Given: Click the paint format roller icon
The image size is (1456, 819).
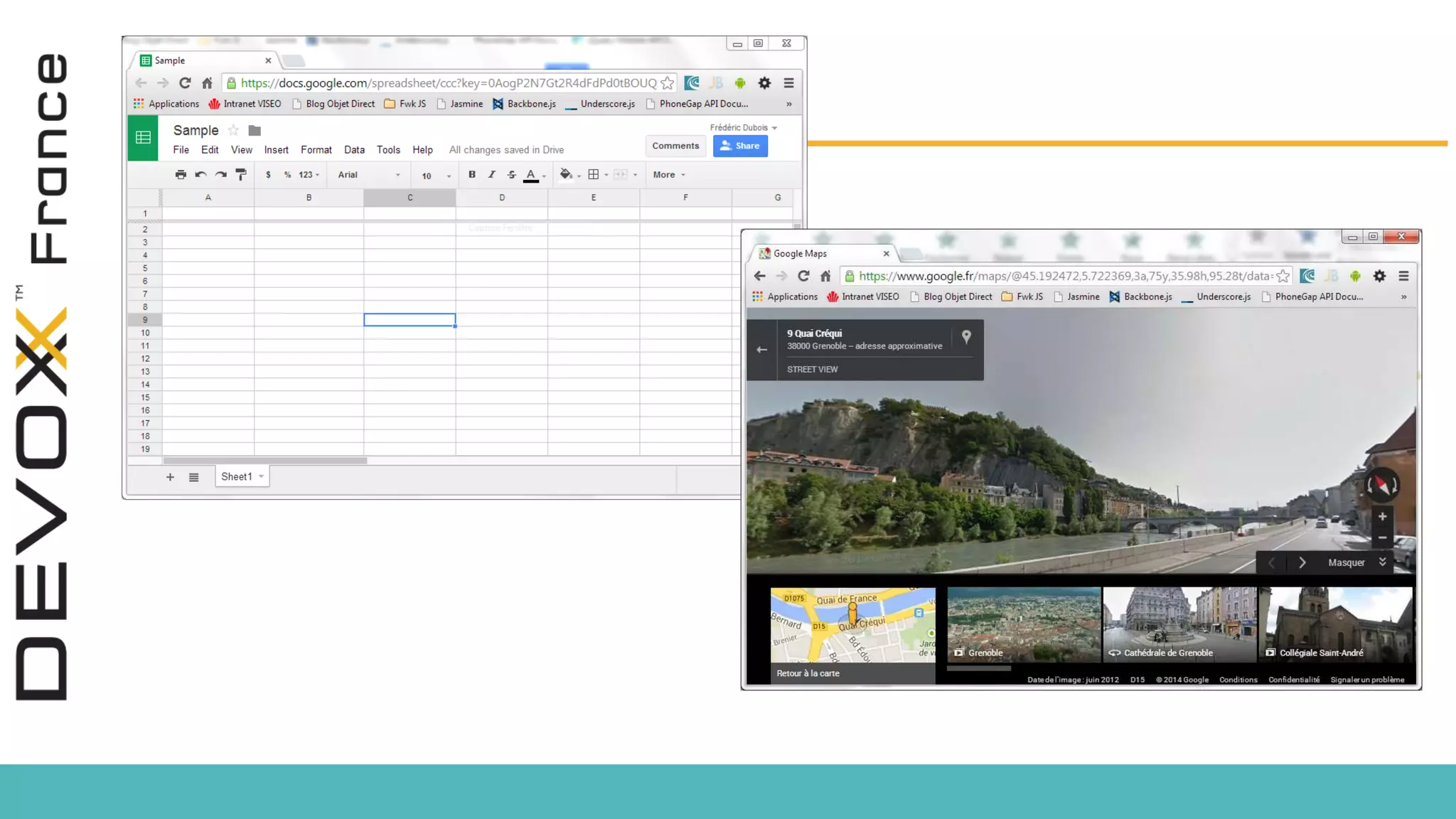Looking at the screenshot, I should tap(241, 174).
